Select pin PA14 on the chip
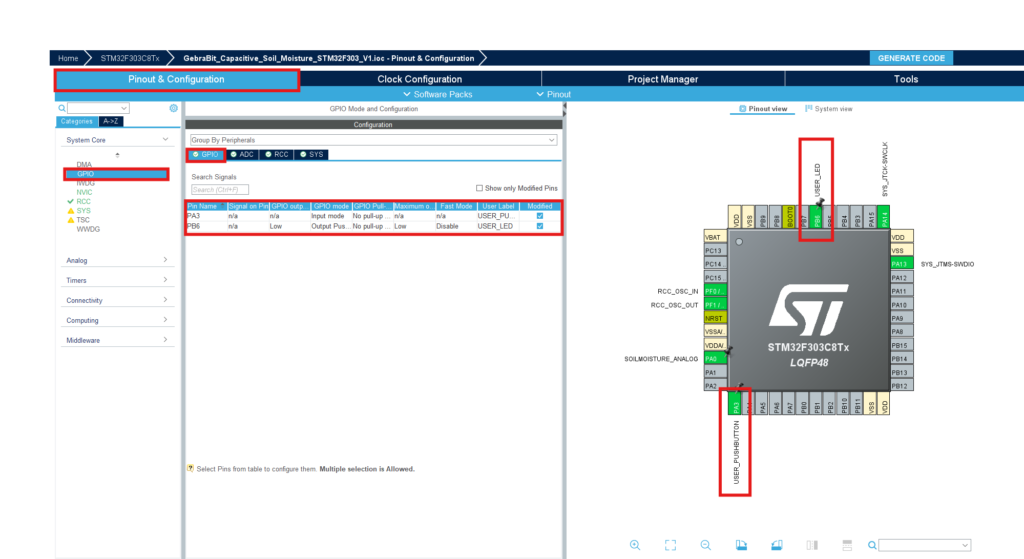 point(884,217)
